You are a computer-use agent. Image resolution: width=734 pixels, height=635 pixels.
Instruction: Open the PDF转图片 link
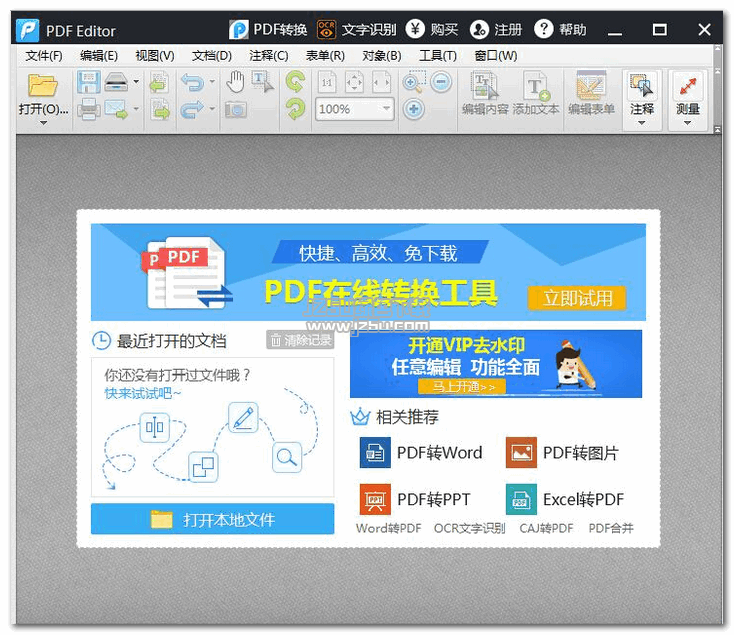click(x=562, y=453)
